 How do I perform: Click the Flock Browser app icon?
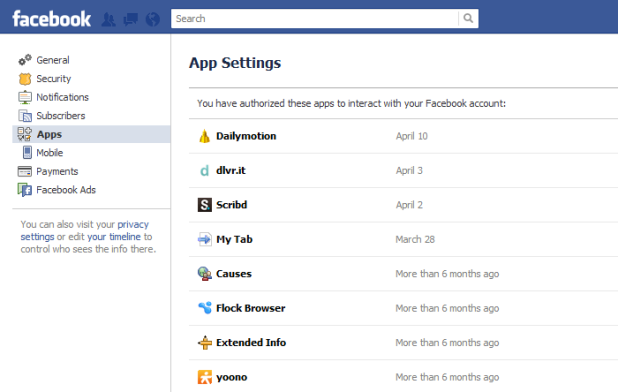(x=205, y=308)
